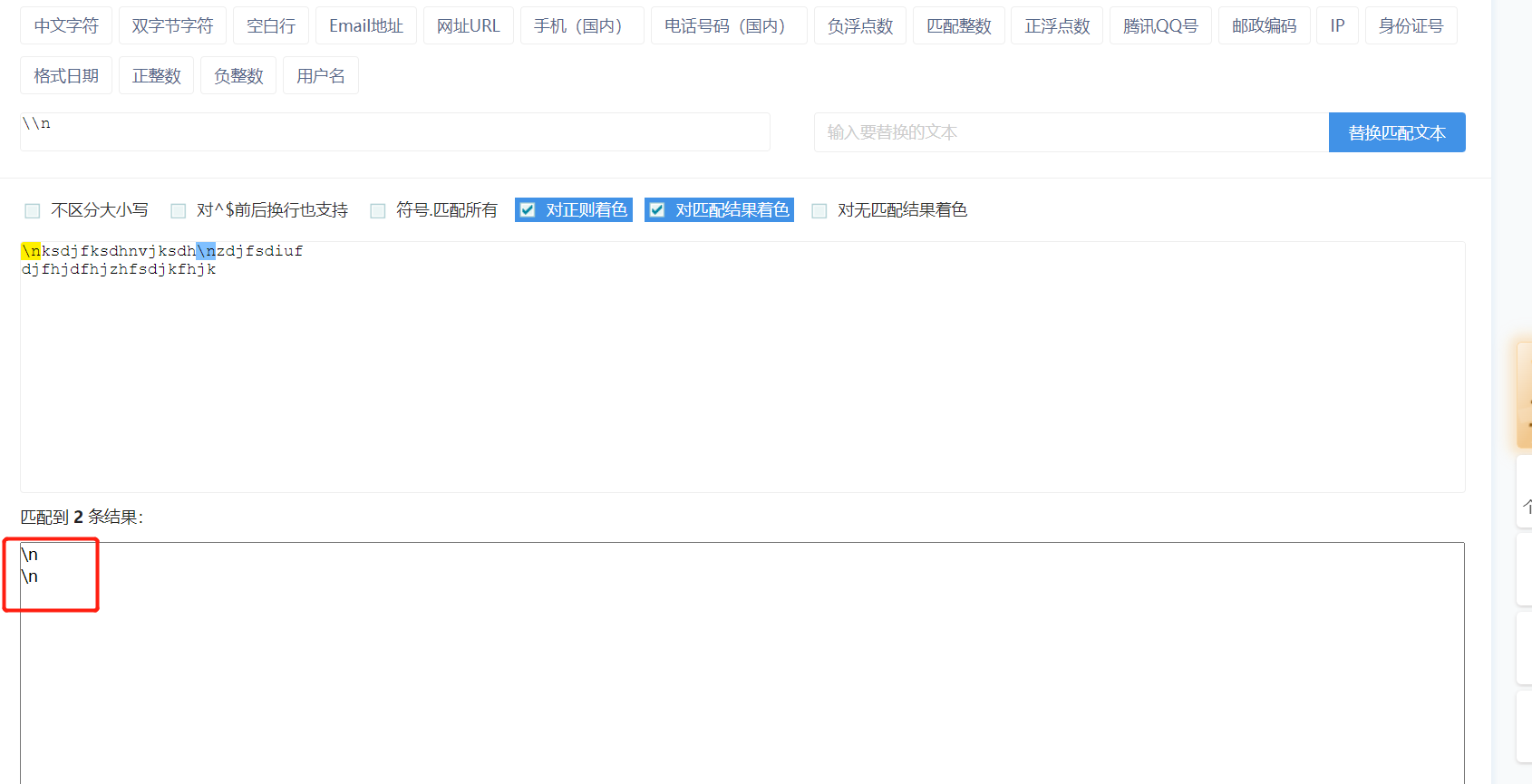Select 手机（国内）regex preset

pyautogui.click(x=582, y=25)
